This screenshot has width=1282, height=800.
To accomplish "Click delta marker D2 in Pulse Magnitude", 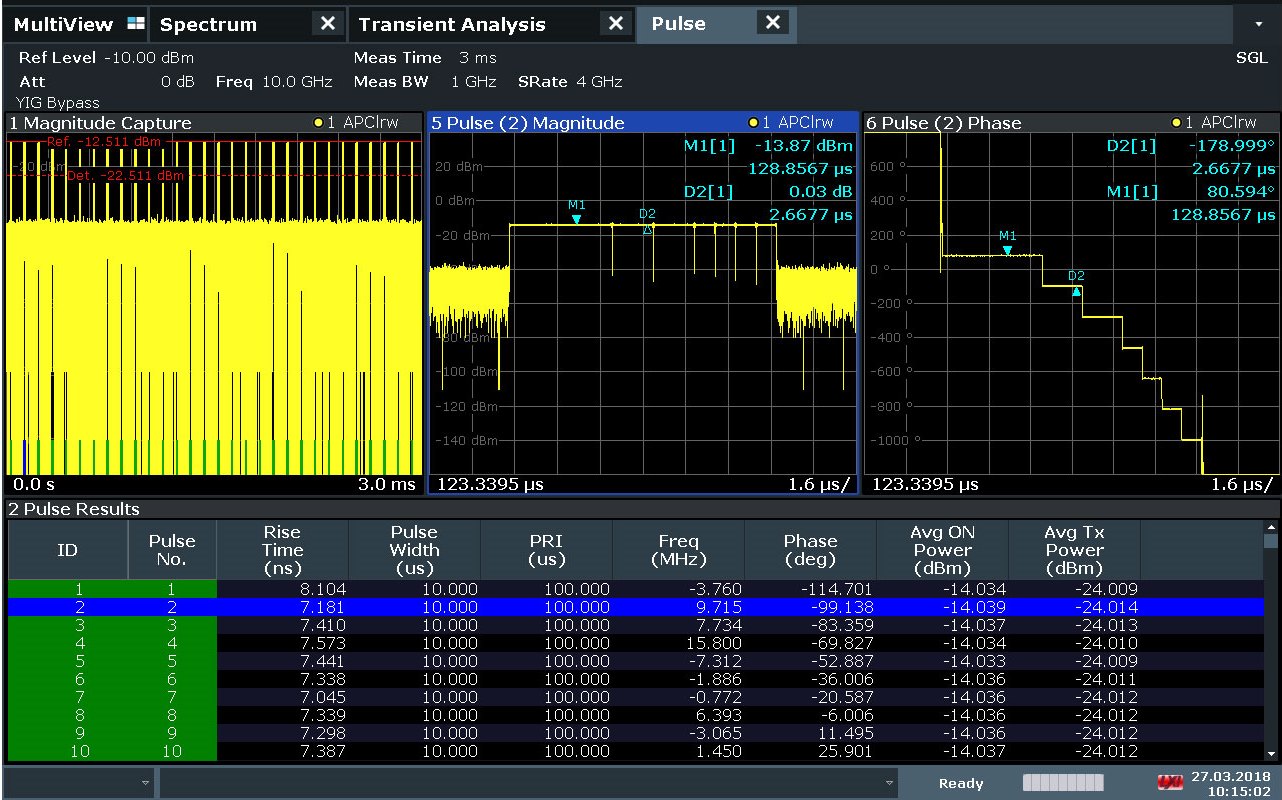I will pos(647,227).
